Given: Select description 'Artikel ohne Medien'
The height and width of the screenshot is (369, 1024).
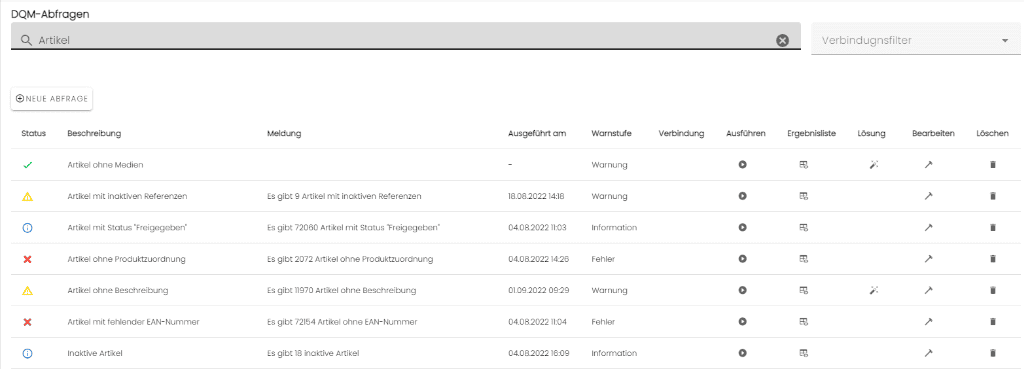Looking at the screenshot, I should click(105, 165).
